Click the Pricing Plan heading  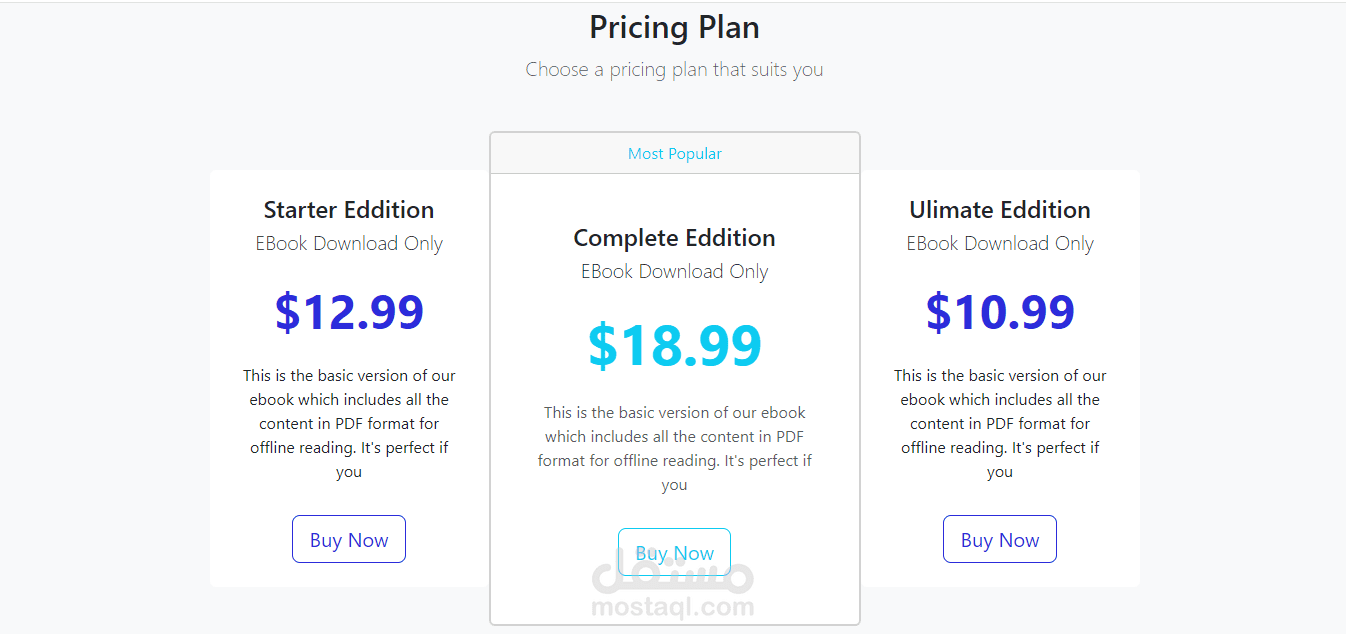pos(674,27)
